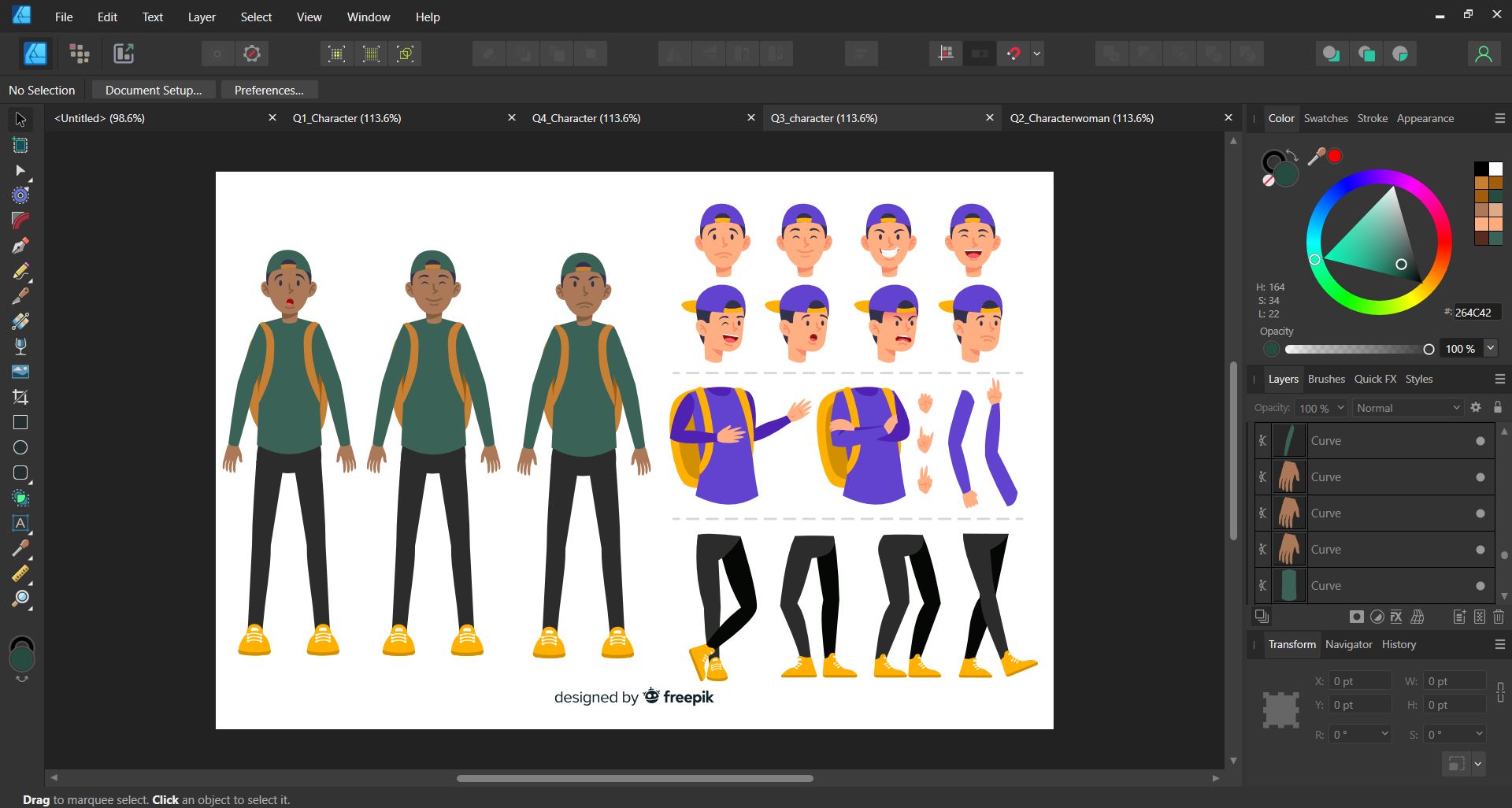The width and height of the screenshot is (1512, 808).
Task: Click delete layer trash icon
Action: pos(1499,617)
